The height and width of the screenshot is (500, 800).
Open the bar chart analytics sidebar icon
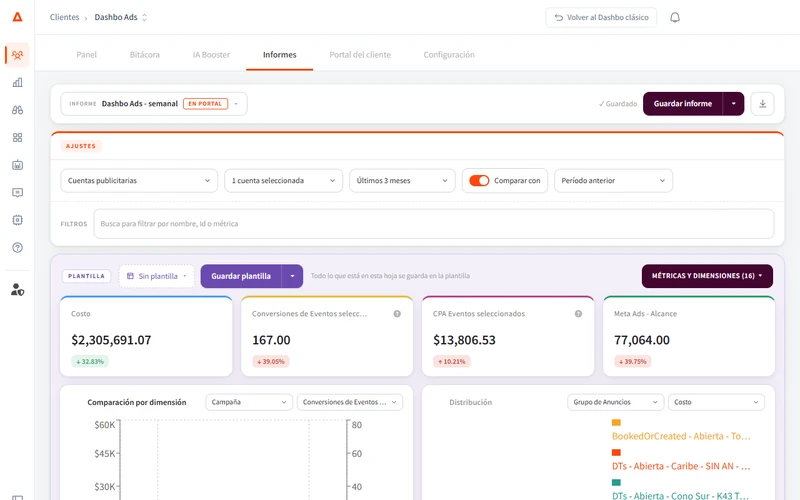(x=17, y=82)
